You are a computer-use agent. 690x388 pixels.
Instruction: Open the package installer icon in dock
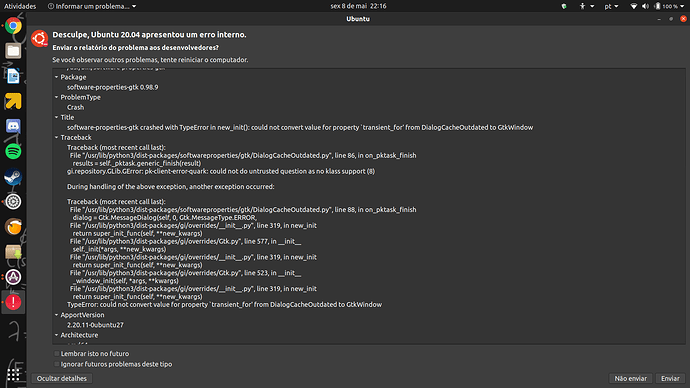(13, 252)
